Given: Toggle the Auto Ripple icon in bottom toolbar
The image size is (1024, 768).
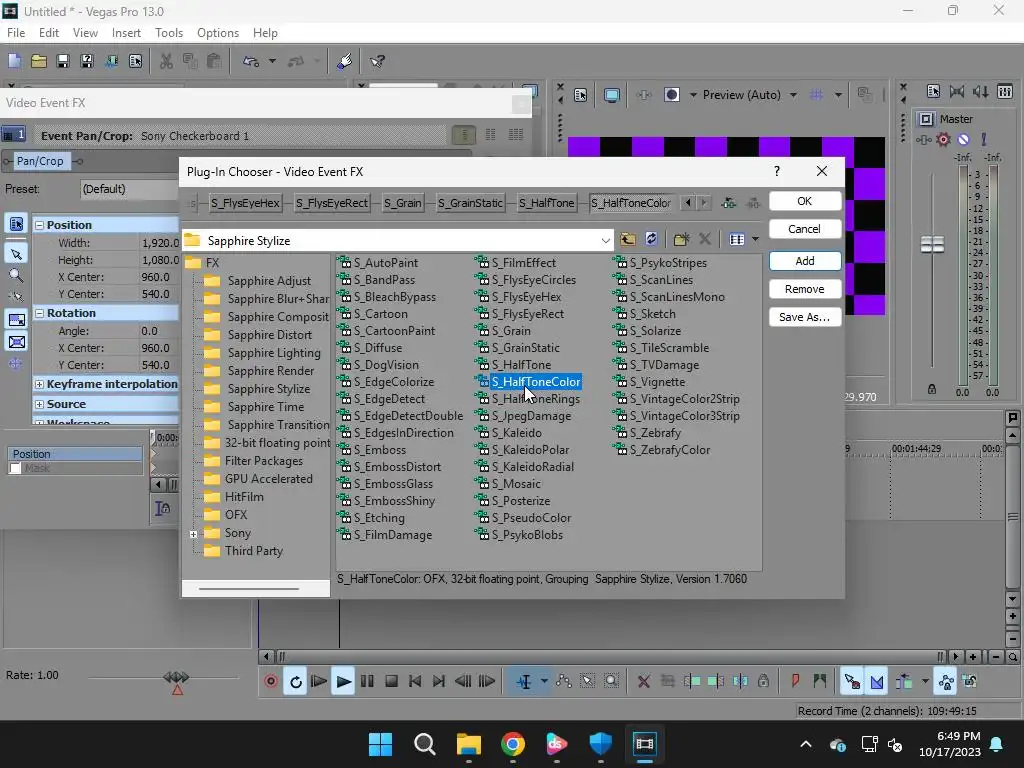Looking at the screenshot, I should (904, 681).
